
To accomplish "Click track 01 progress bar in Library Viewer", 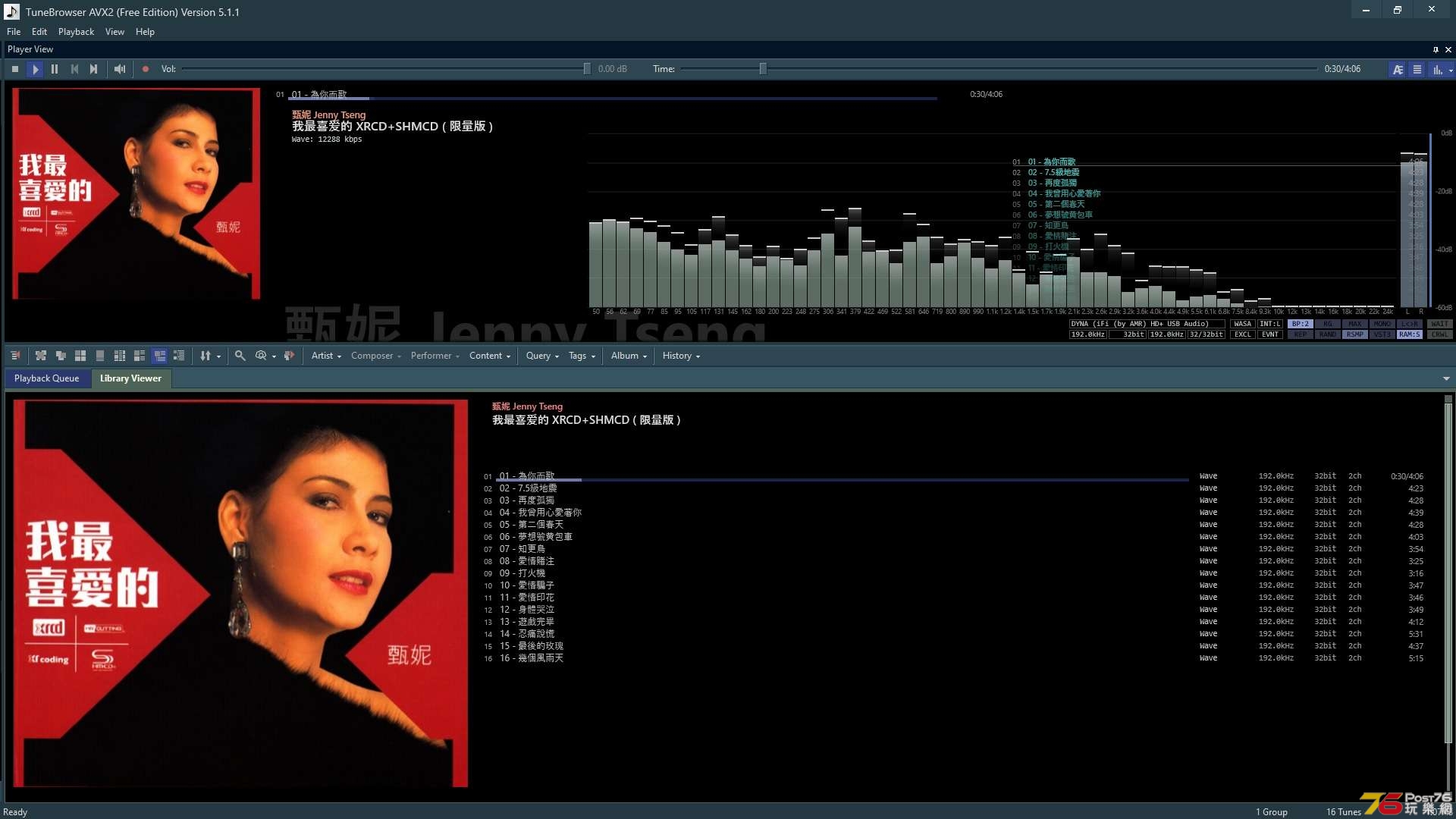I will pos(843,480).
